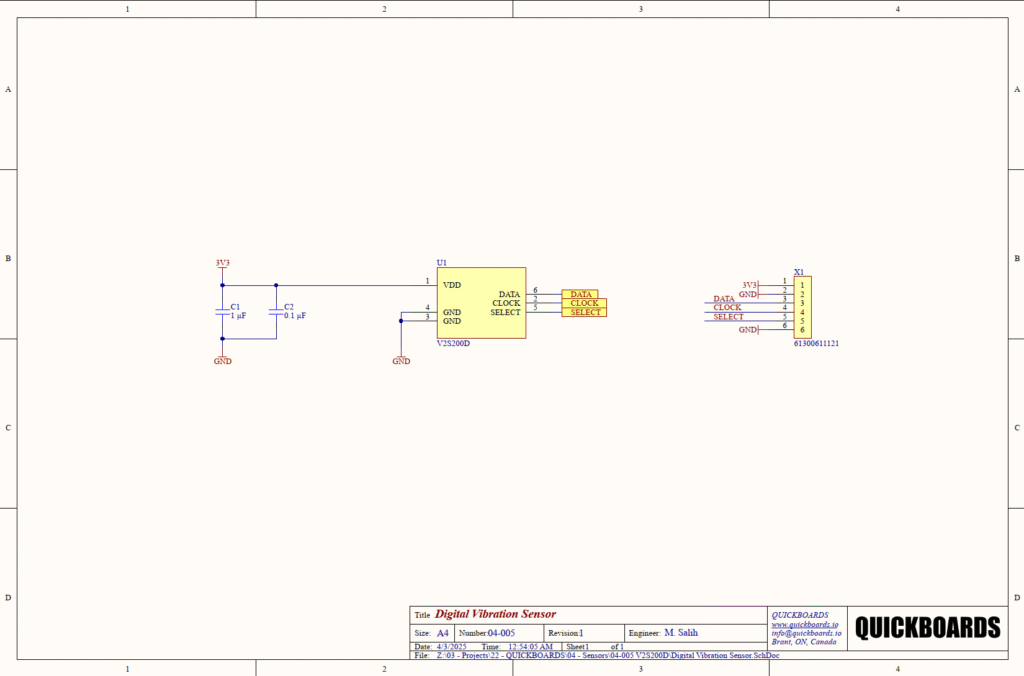Select the 0.1 µF value of C2
This screenshot has height=676, width=1024.
(x=295, y=315)
